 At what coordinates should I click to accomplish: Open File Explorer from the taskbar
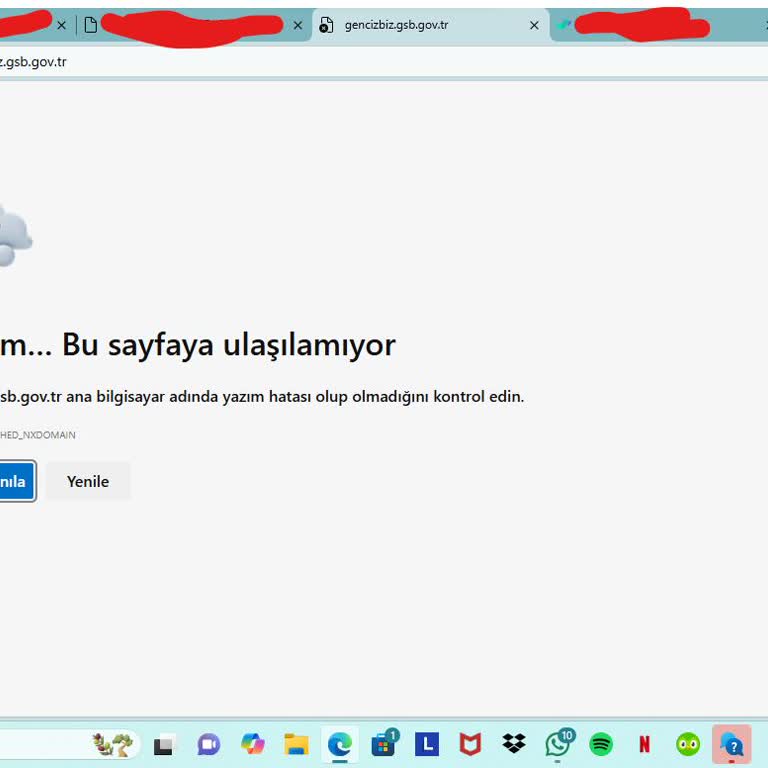point(296,744)
